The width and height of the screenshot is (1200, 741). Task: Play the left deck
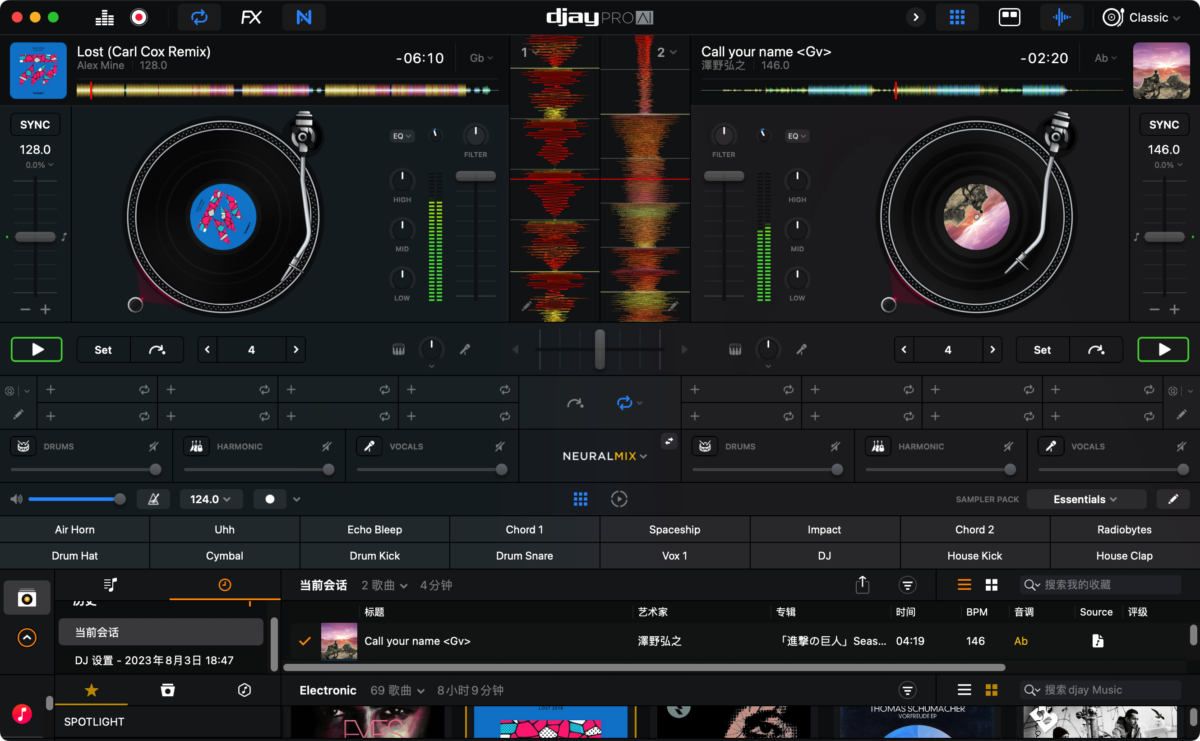(x=37, y=350)
